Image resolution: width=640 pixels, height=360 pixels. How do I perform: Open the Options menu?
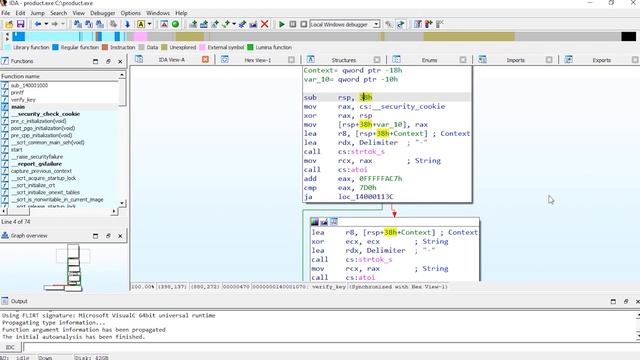coord(131,13)
